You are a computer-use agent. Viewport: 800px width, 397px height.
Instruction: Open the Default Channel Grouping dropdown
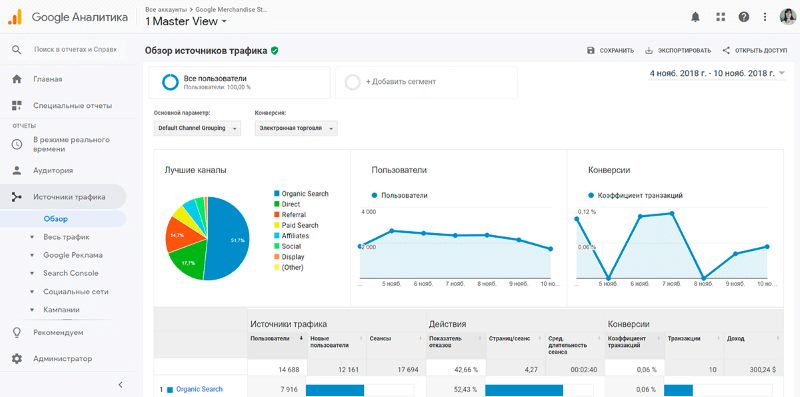[197, 128]
